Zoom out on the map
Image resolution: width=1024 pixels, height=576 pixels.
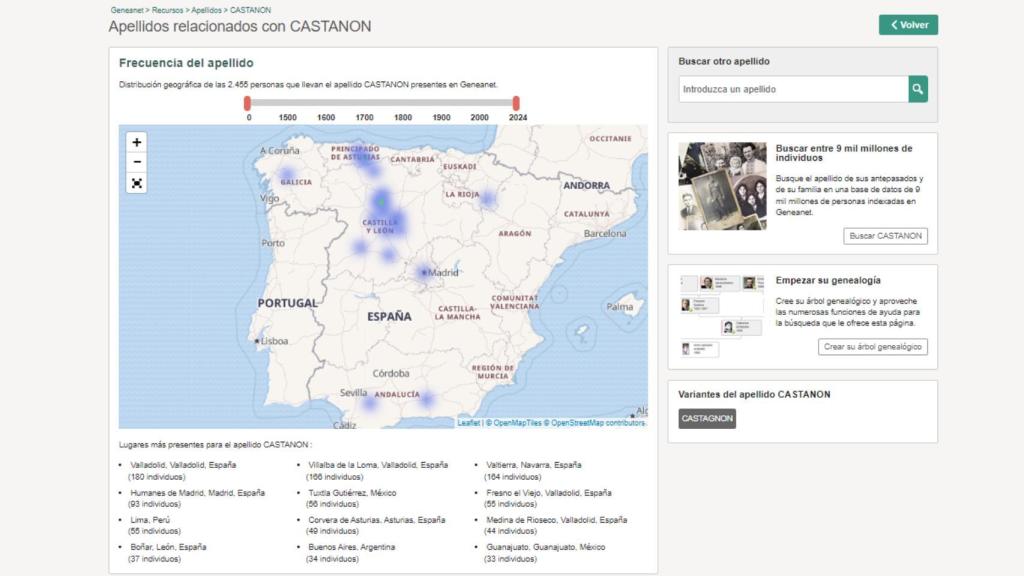pyautogui.click(x=136, y=162)
